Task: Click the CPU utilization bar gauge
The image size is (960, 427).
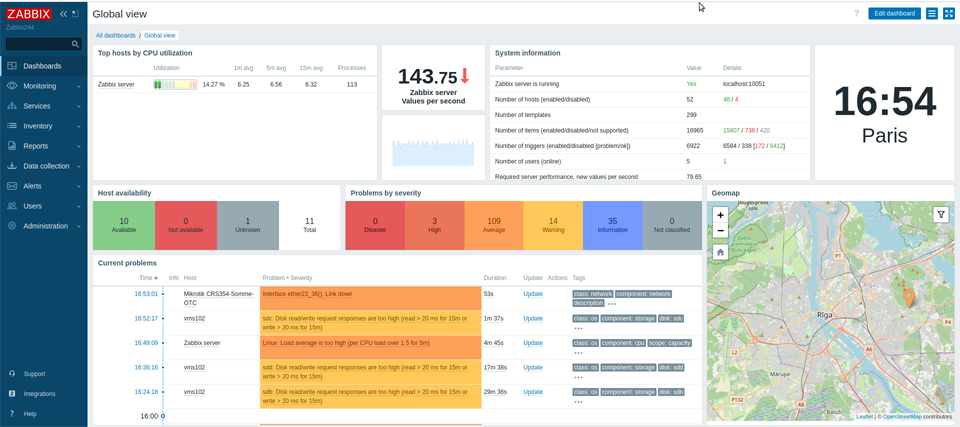Action: (x=175, y=85)
